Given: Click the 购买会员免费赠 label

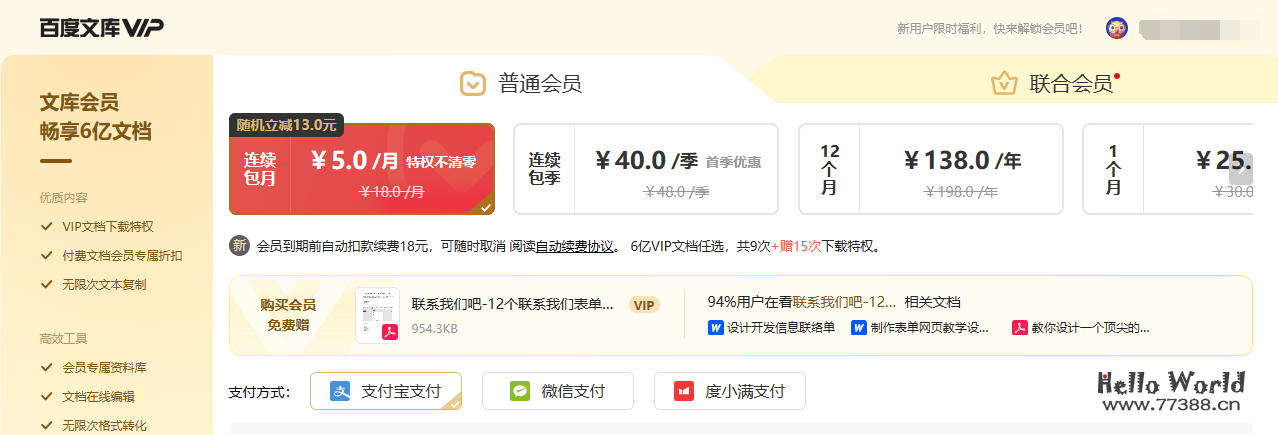Looking at the screenshot, I should 288,315.
